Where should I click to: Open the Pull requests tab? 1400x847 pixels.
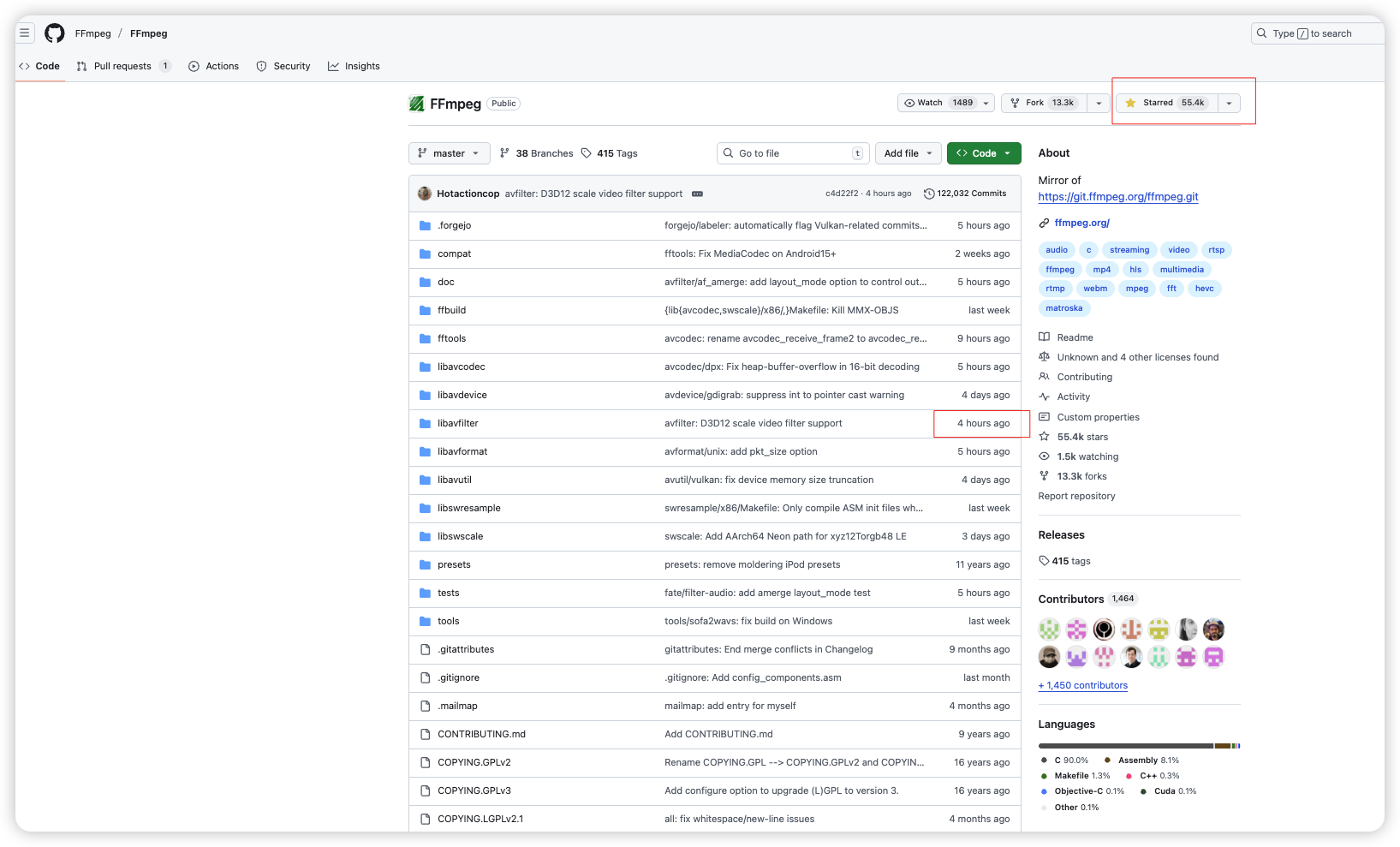tap(123, 66)
